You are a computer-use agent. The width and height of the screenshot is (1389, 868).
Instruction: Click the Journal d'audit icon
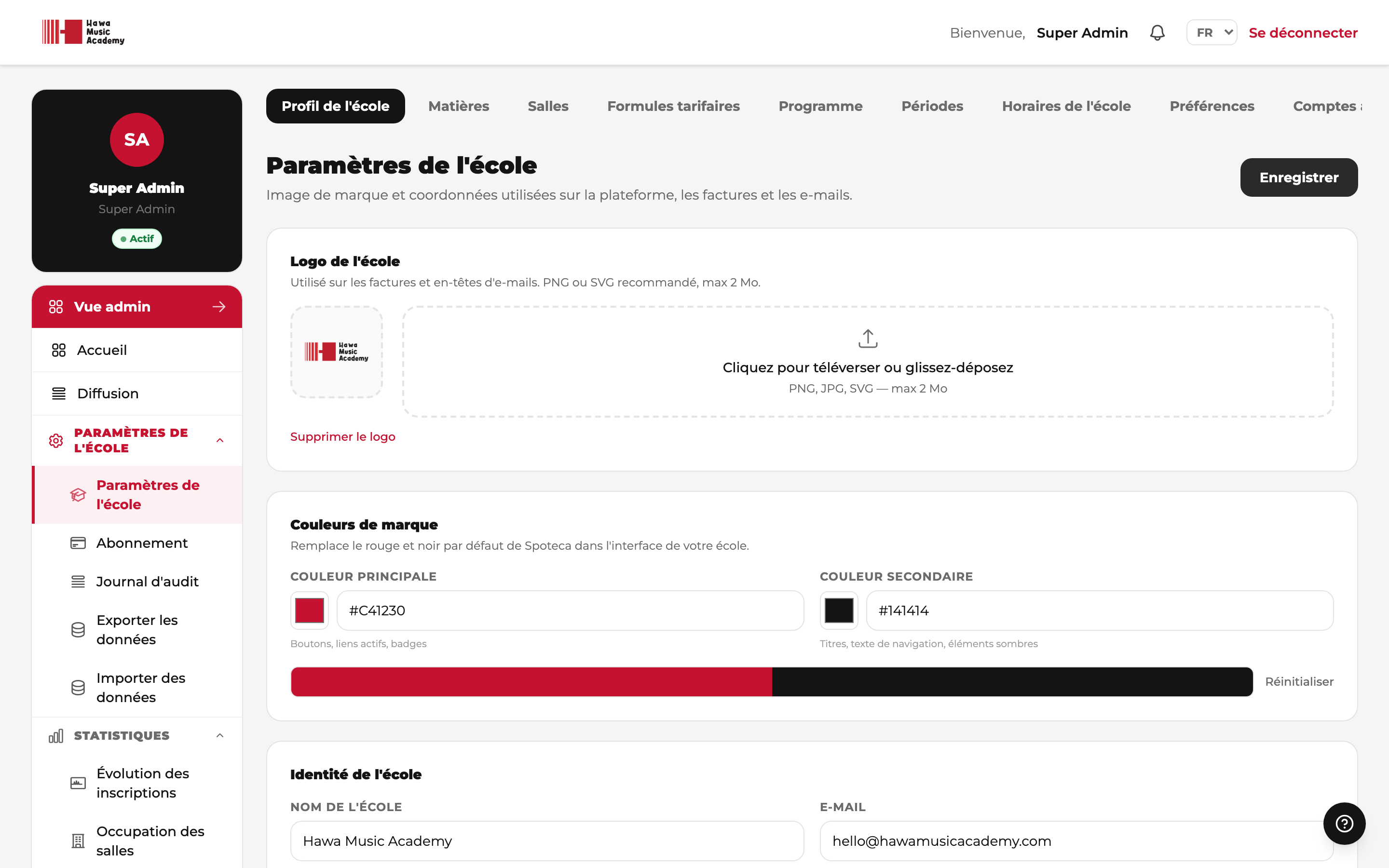[x=78, y=582]
